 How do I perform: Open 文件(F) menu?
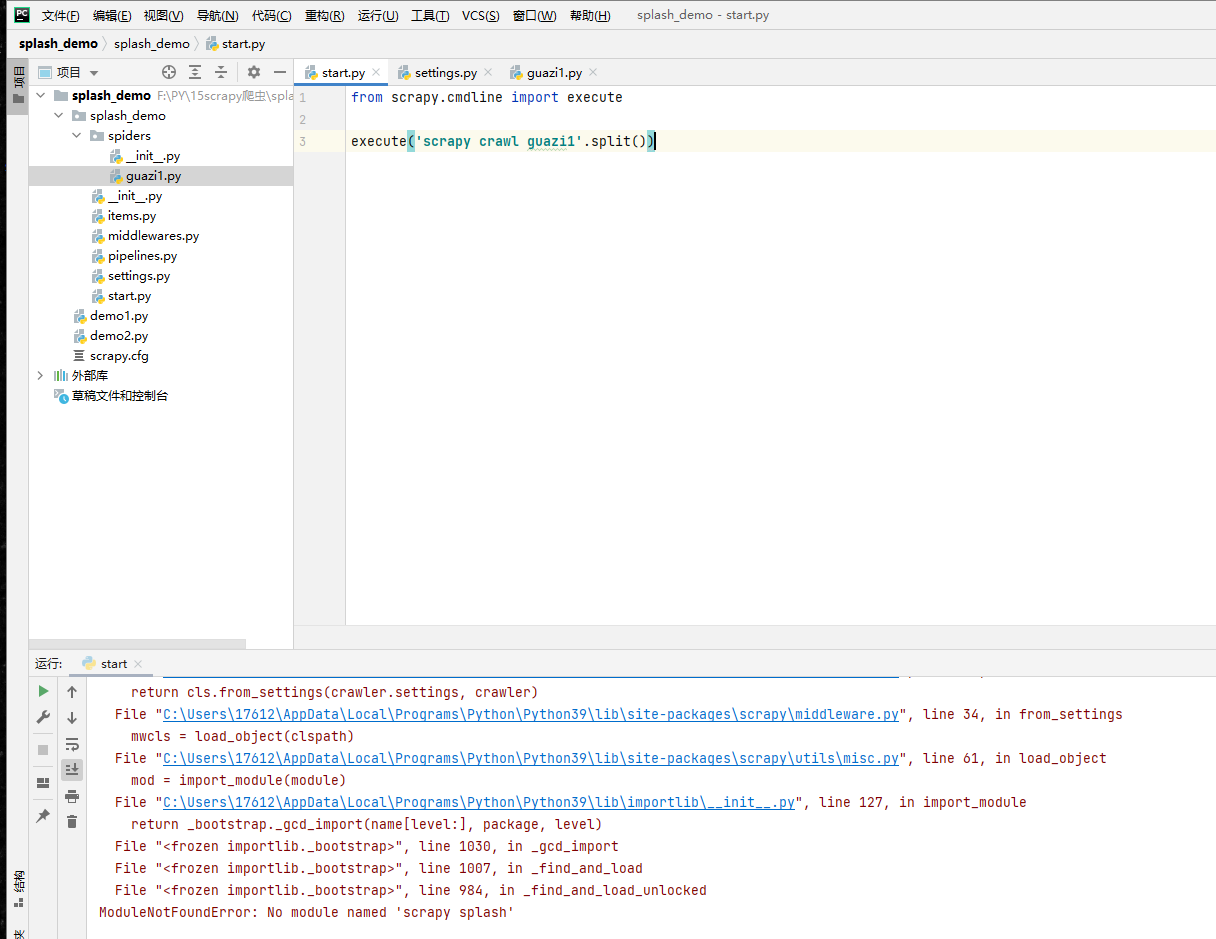pyautogui.click(x=60, y=16)
